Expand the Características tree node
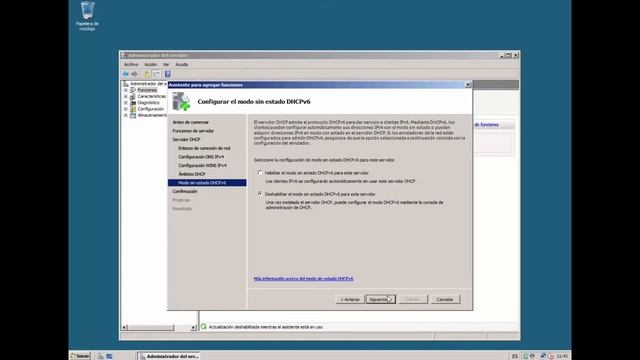Image resolution: width=640 pixels, height=360 pixels. coord(126,96)
